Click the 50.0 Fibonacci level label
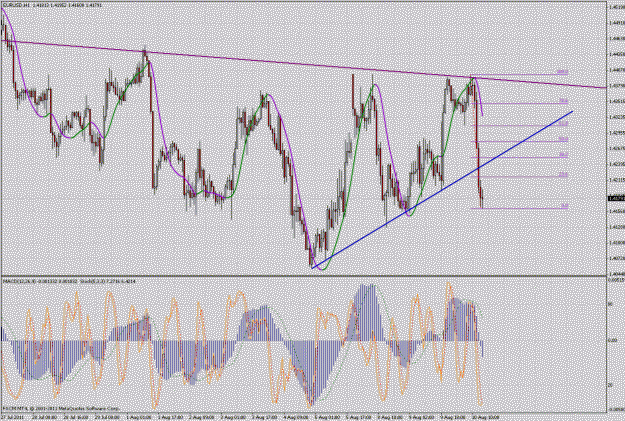Viewport: 625px width, 421px height. click(x=563, y=139)
